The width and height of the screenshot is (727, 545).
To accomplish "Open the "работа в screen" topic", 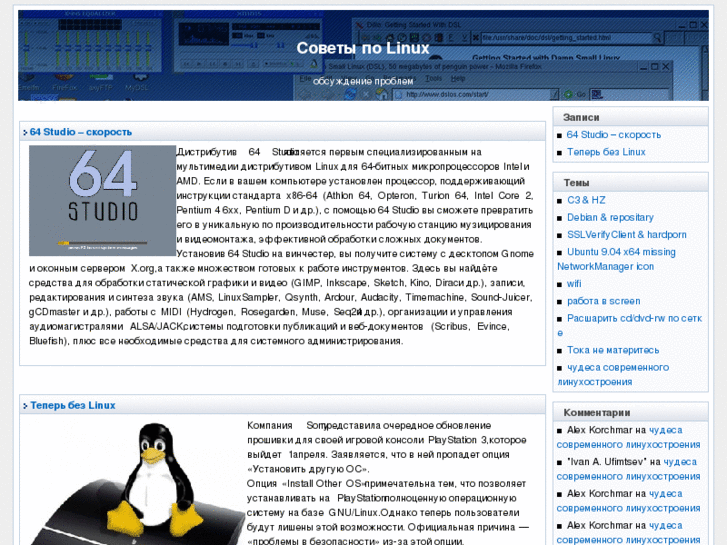I will (x=603, y=301).
